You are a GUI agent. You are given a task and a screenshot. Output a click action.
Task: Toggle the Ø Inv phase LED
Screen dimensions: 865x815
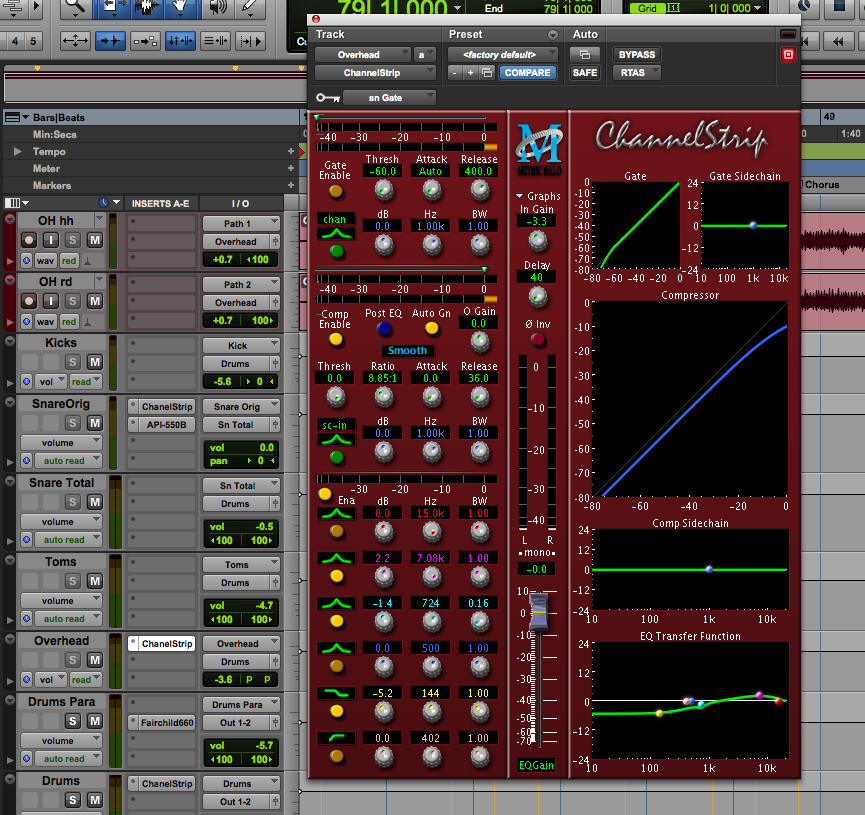pyautogui.click(x=538, y=340)
